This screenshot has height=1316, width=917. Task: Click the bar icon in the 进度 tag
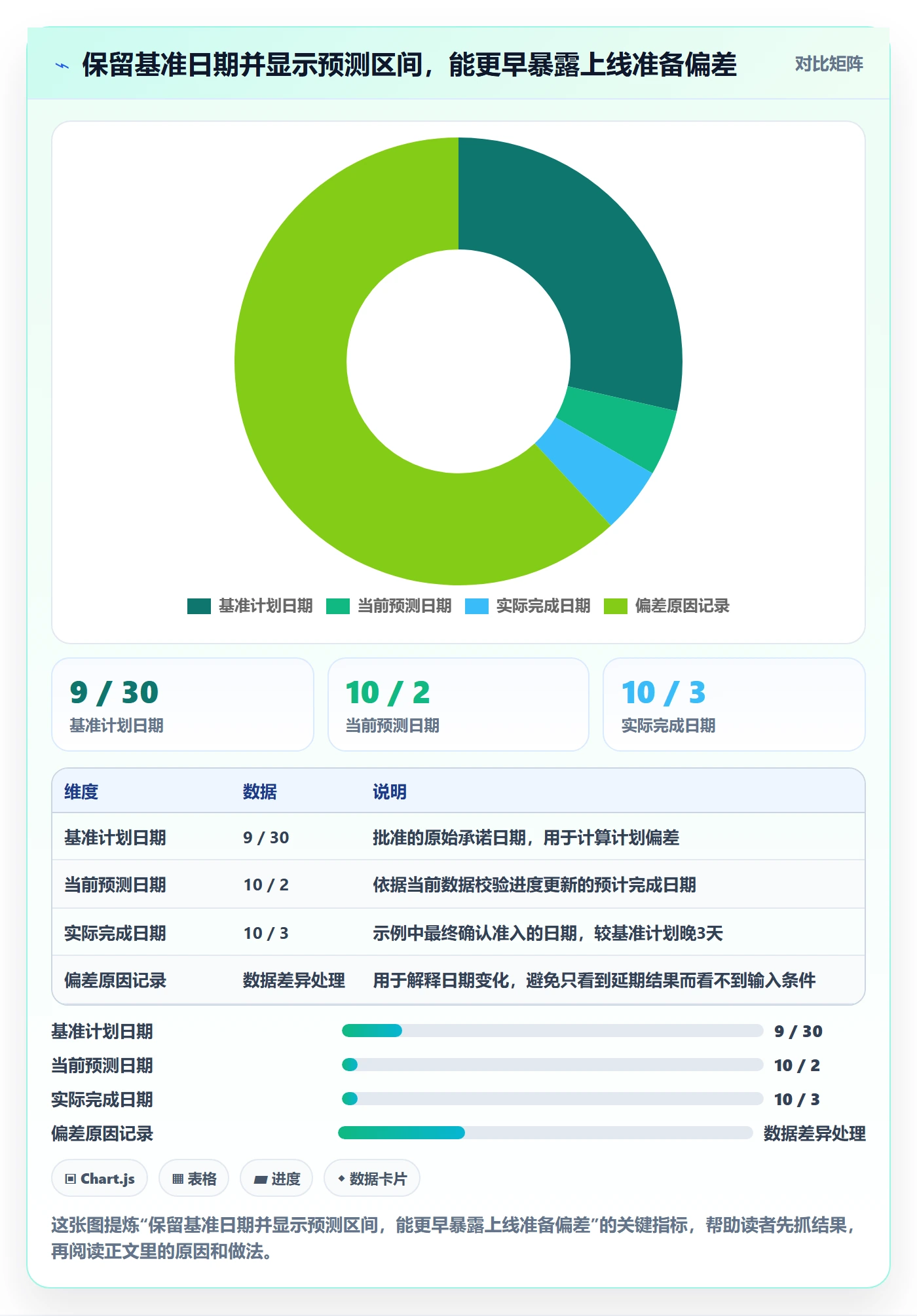pos(261,1179)
